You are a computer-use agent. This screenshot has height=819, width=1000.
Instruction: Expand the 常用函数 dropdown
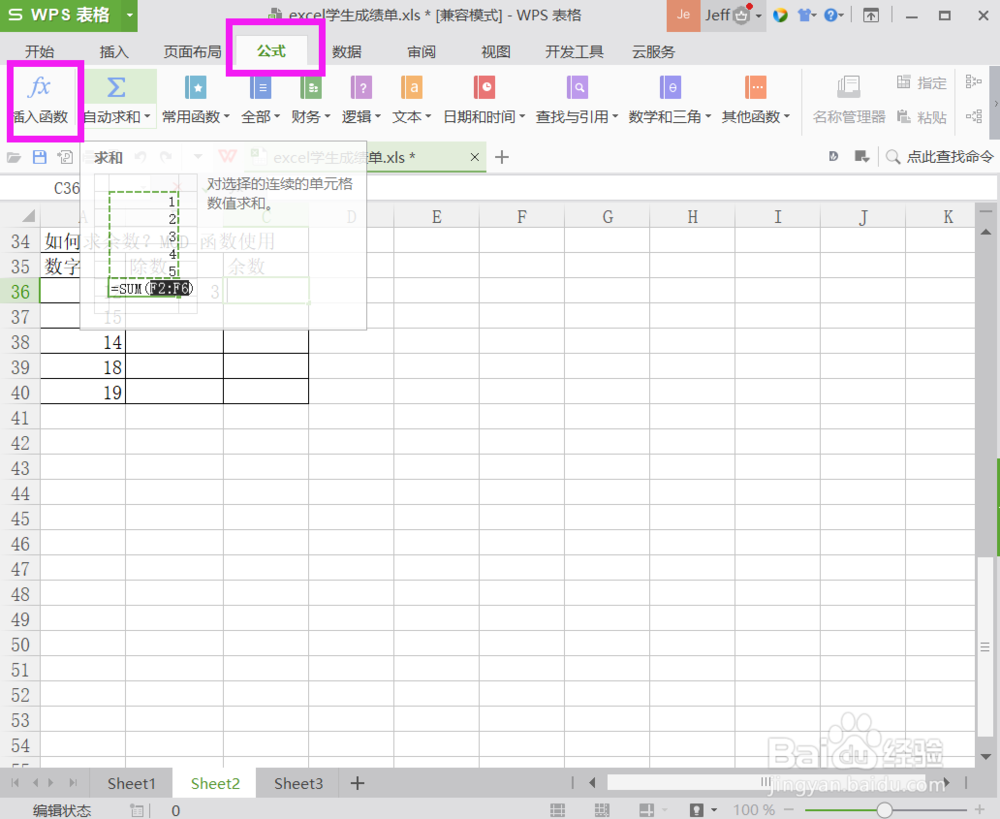pos(226,117)
